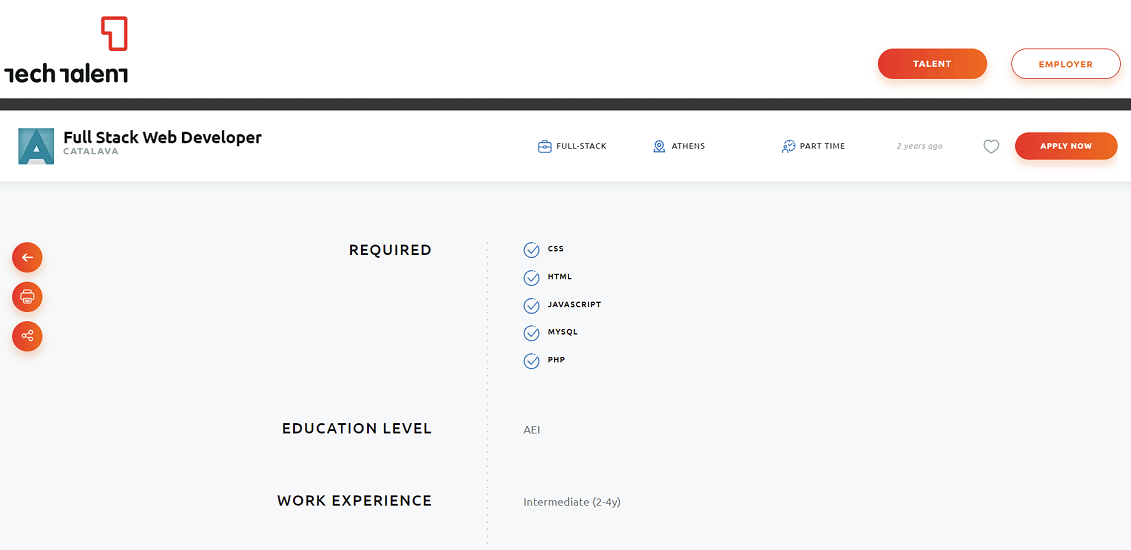Click the Catalava company name
This screenshot has width=1131, height=550.
[x=91, y=151]
